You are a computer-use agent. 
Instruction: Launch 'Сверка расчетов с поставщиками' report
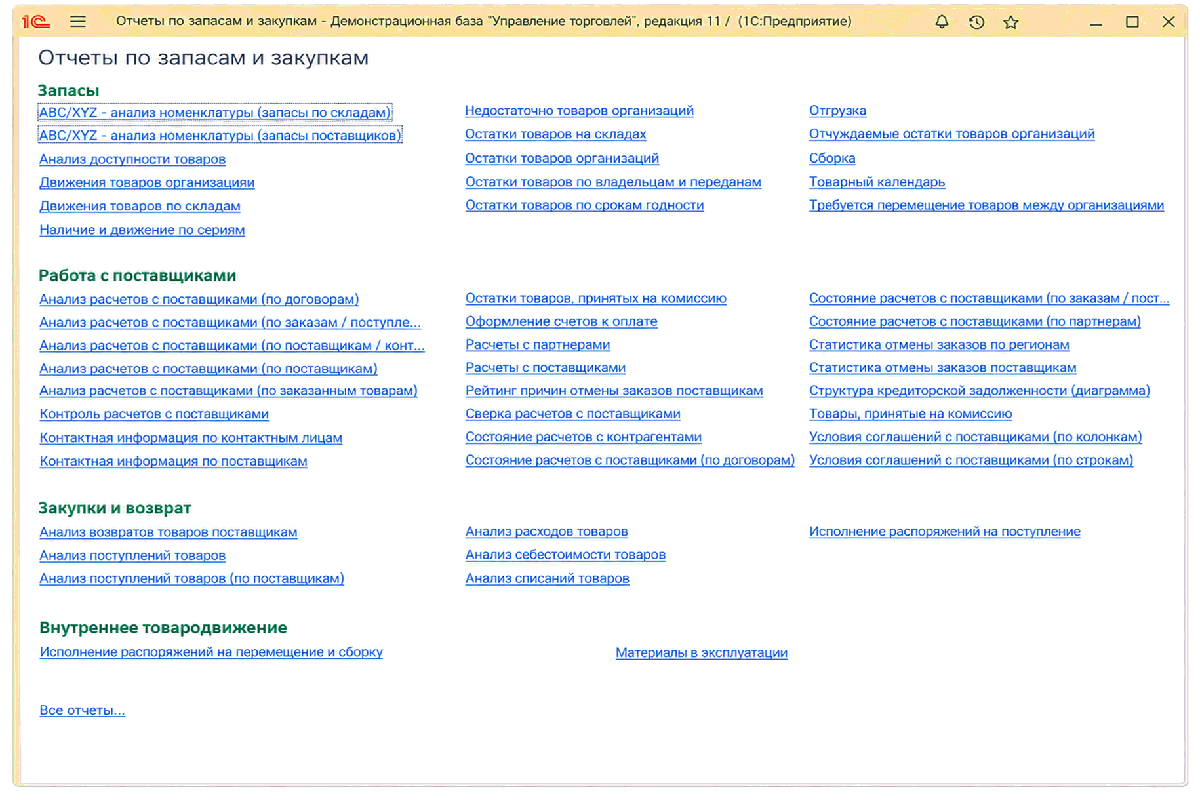(x=573, y=414)
